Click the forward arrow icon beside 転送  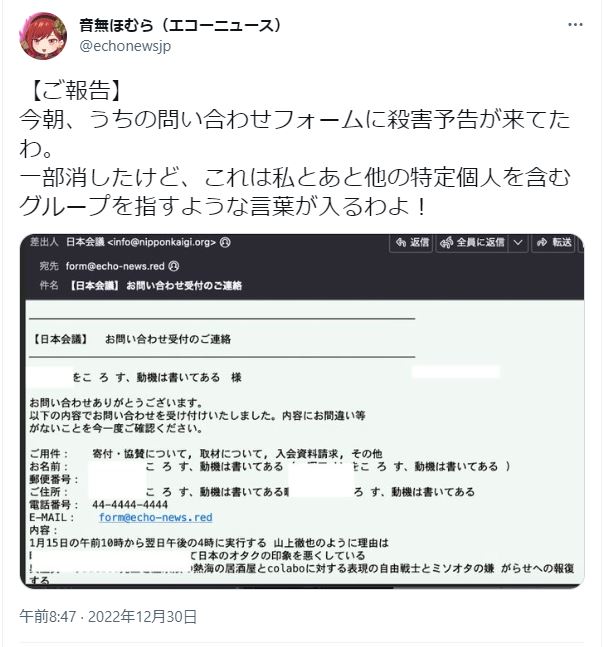click(542, 242)
